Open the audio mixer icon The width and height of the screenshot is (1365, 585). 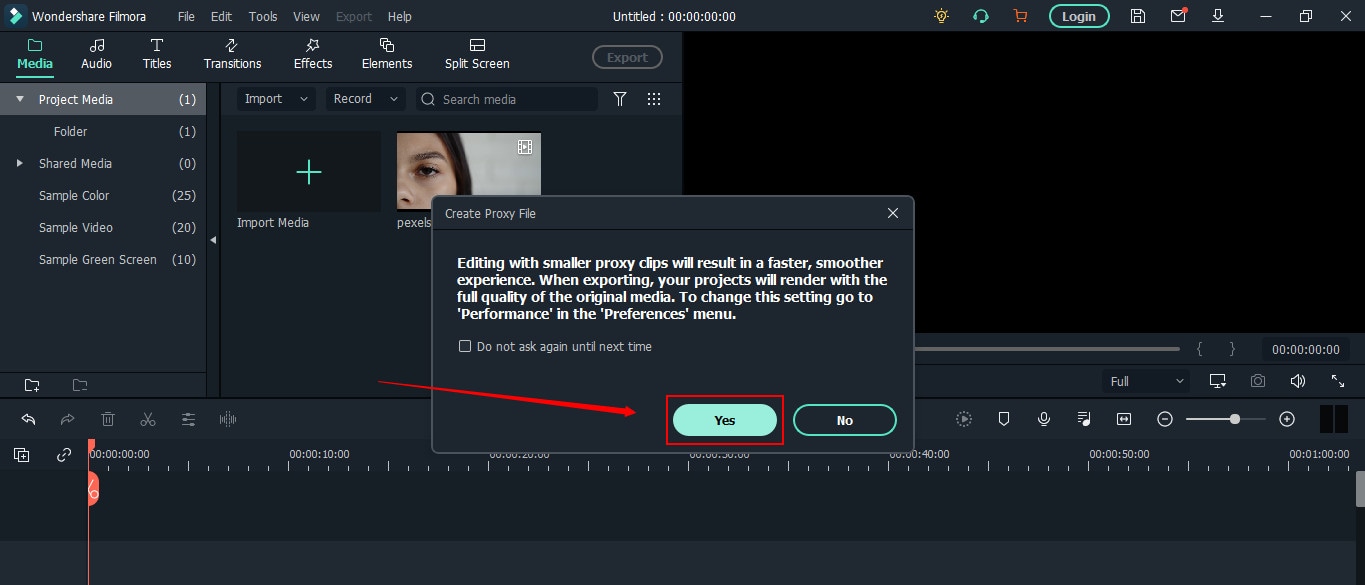click(x=1084, y=420)
